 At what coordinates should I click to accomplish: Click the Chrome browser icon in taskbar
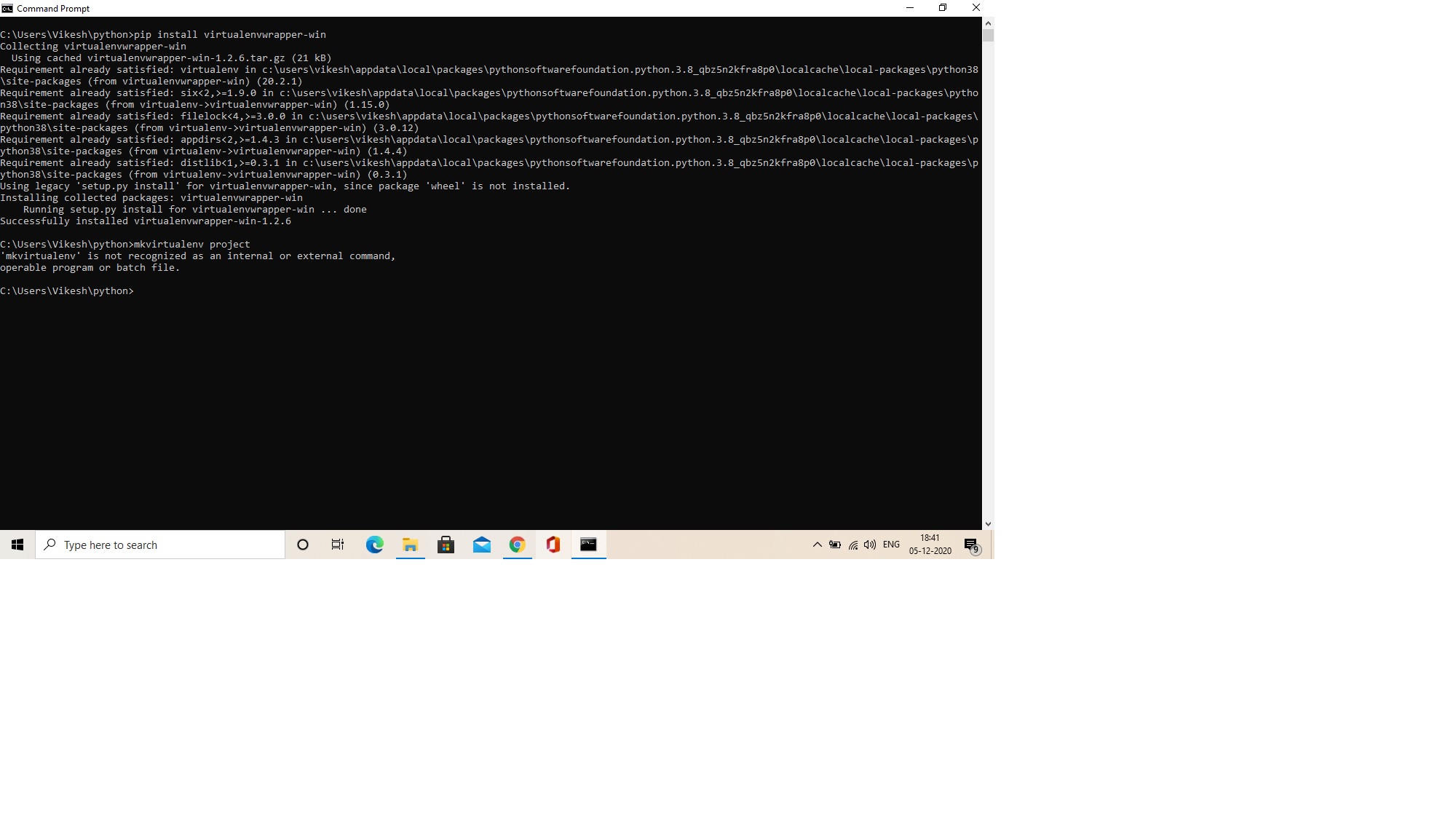click(x=517, y=544)
